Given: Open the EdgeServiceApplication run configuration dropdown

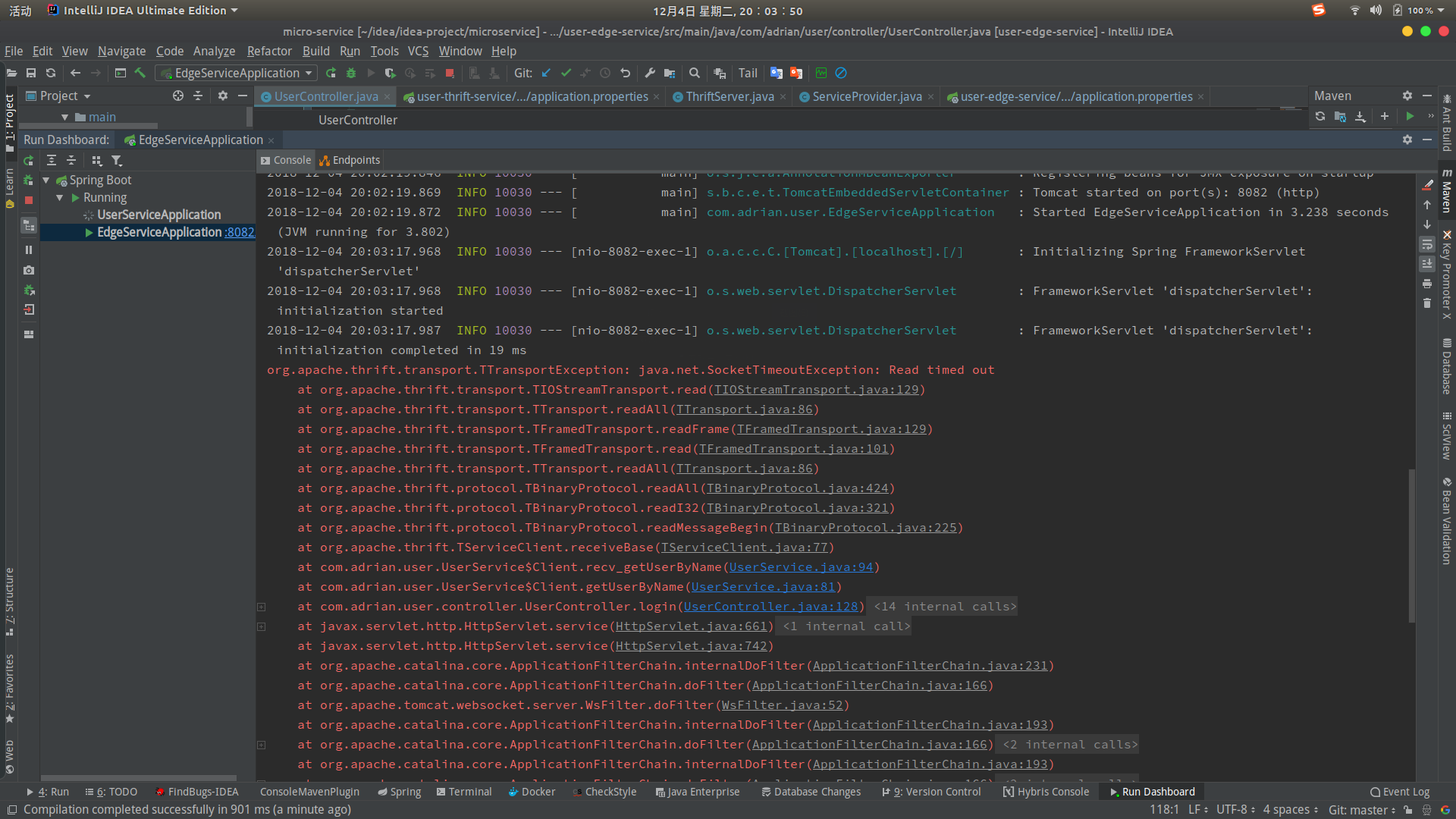Looking at the screenshot, I should click(x=236, y=73).
